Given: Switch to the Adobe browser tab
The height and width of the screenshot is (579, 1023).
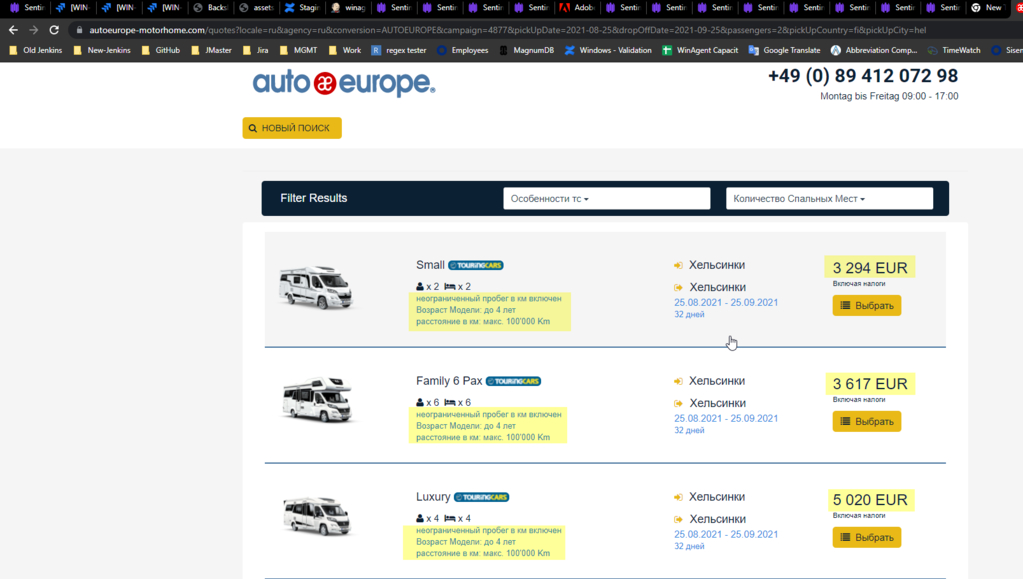Looking at the screenshot, I should pyautogui.click(x=577, y=8).
